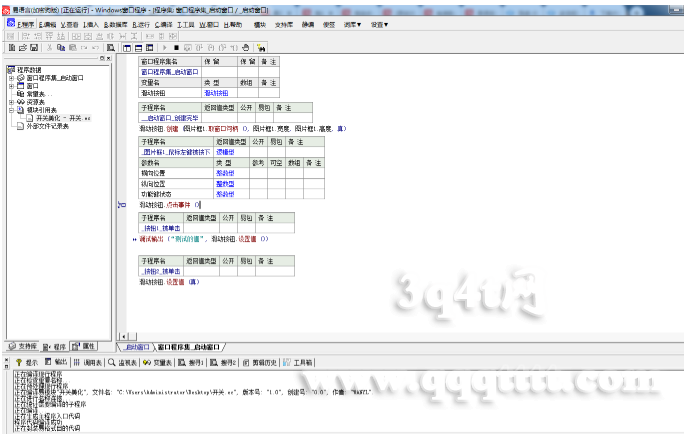Open the 剪辑历史 tab in the bottom panel
This screenshot has width=684, height=434.
point(260,362)
